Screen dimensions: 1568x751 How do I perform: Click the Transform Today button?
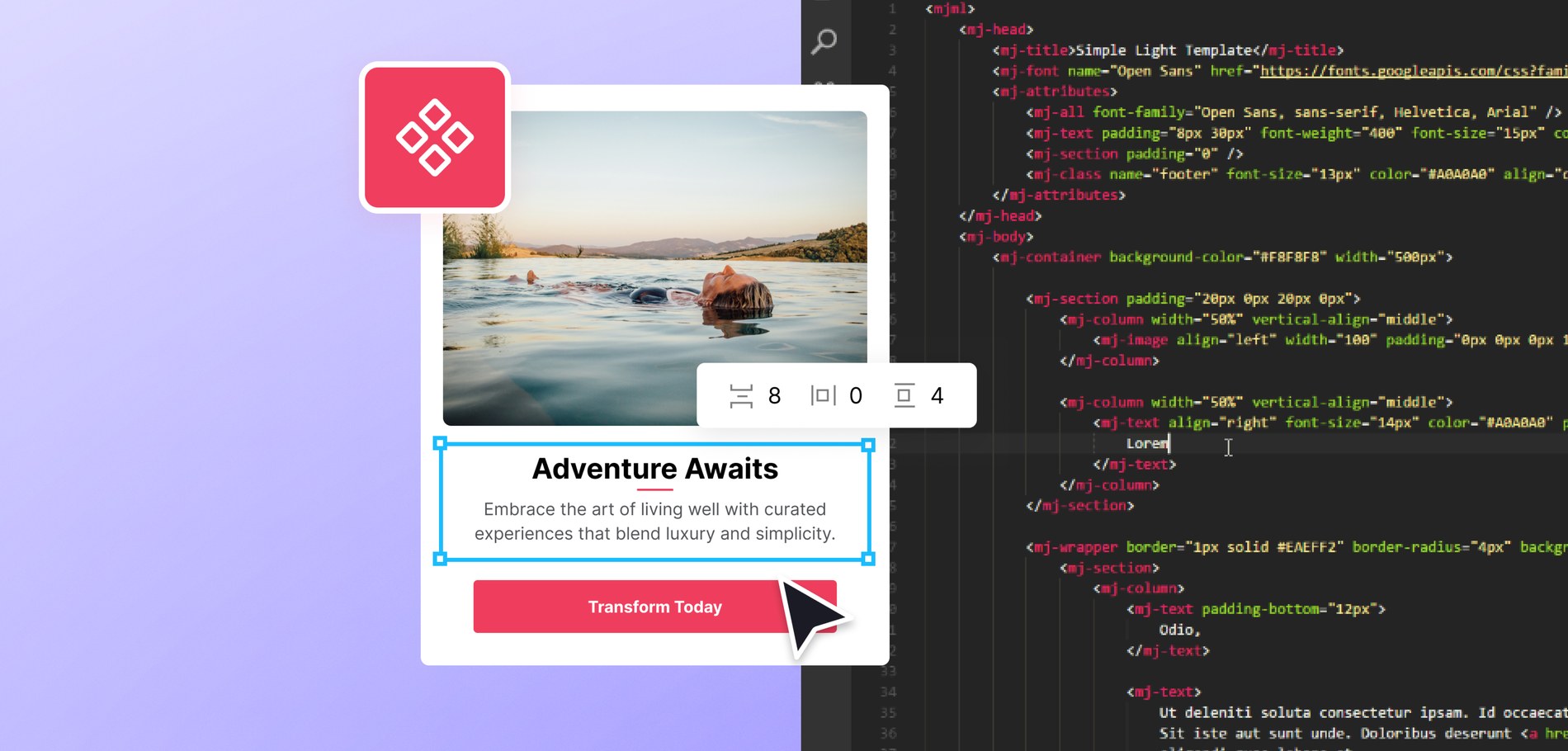coord(654,607)
